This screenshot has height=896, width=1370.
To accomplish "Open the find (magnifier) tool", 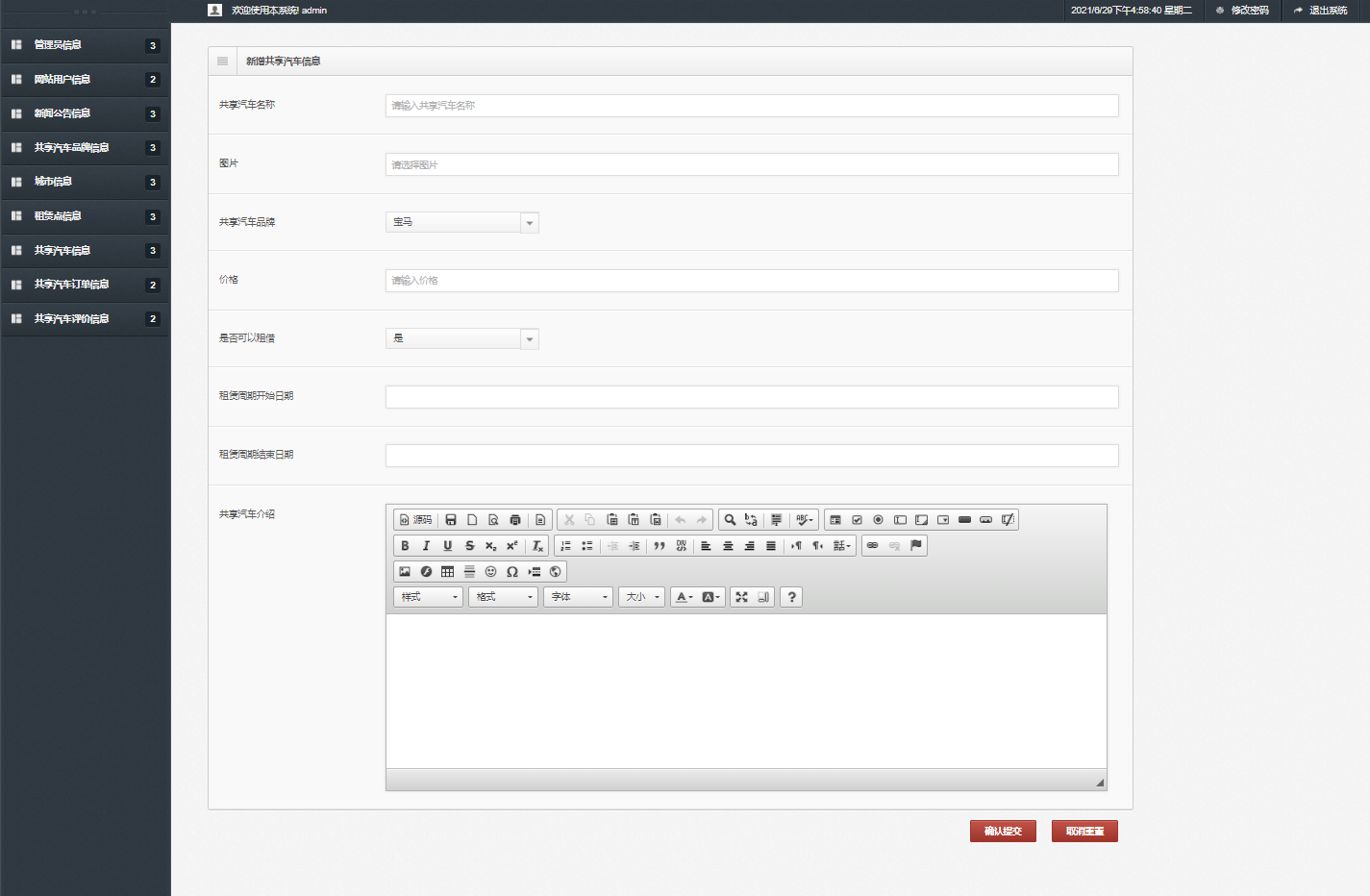I will tap(730, 520).
